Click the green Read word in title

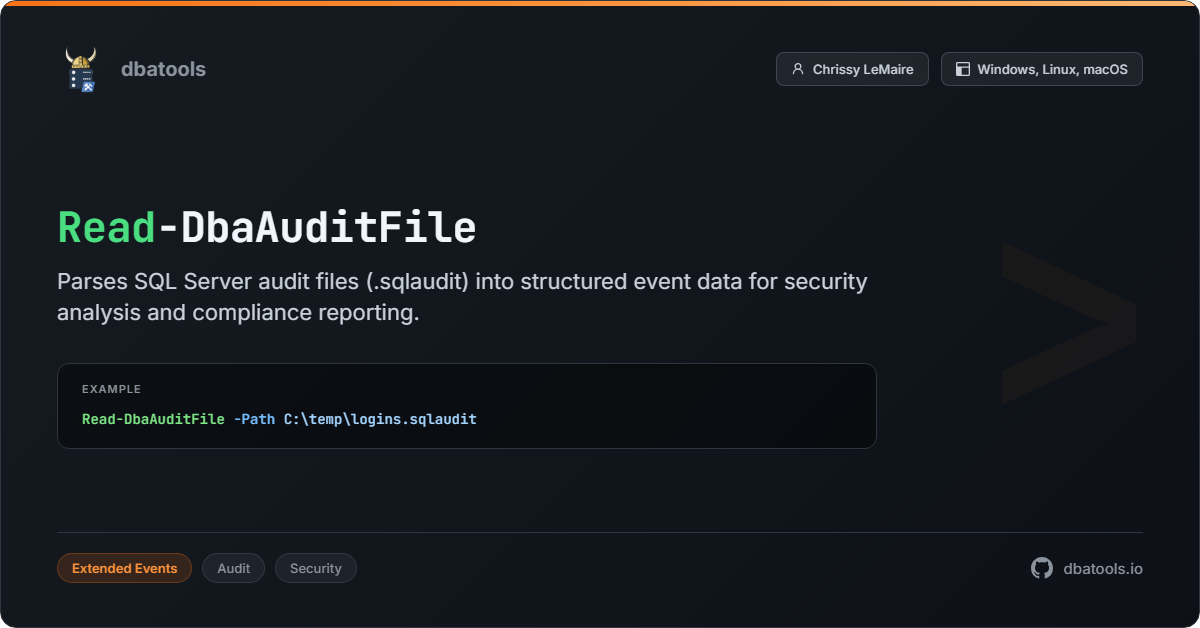tap(107, 228)
